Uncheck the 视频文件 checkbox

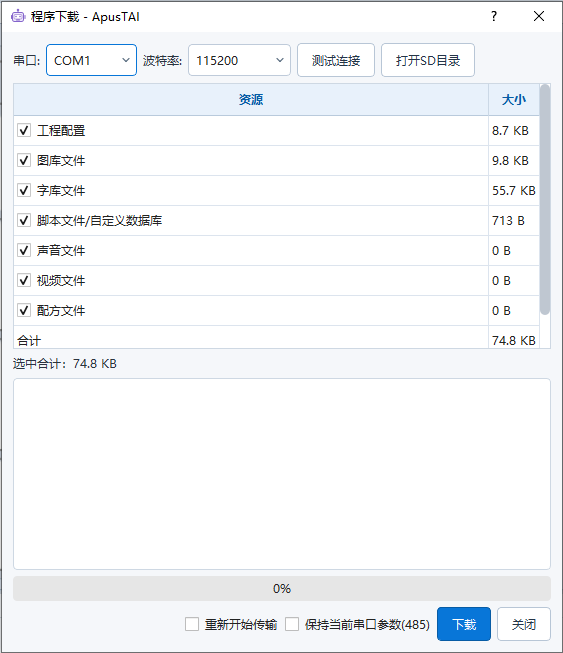(x=24, y=280)
